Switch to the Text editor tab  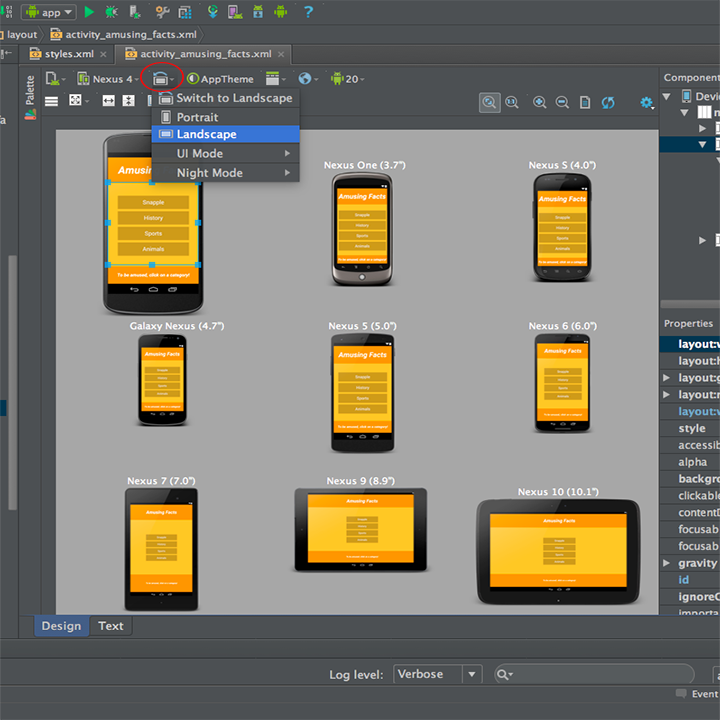[111, 626]
